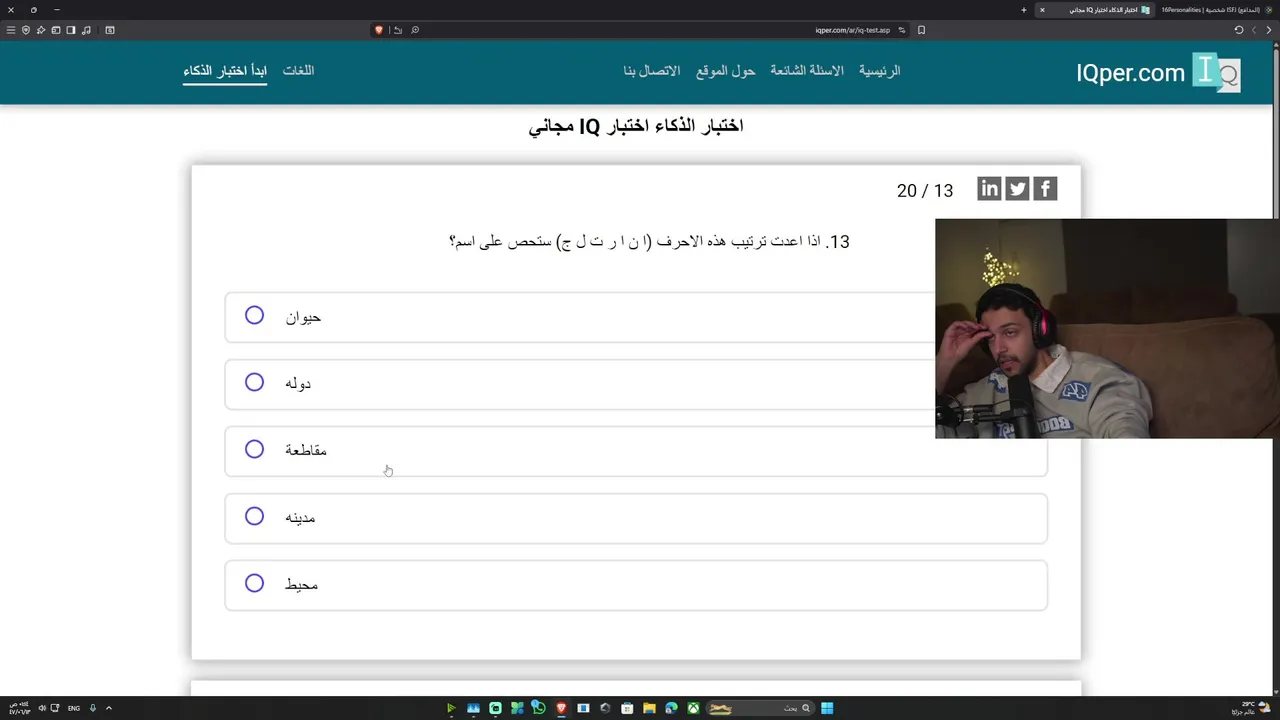Click the IQper.com logo
This screenshot has width=1280, height=720.
[1158, 72]
